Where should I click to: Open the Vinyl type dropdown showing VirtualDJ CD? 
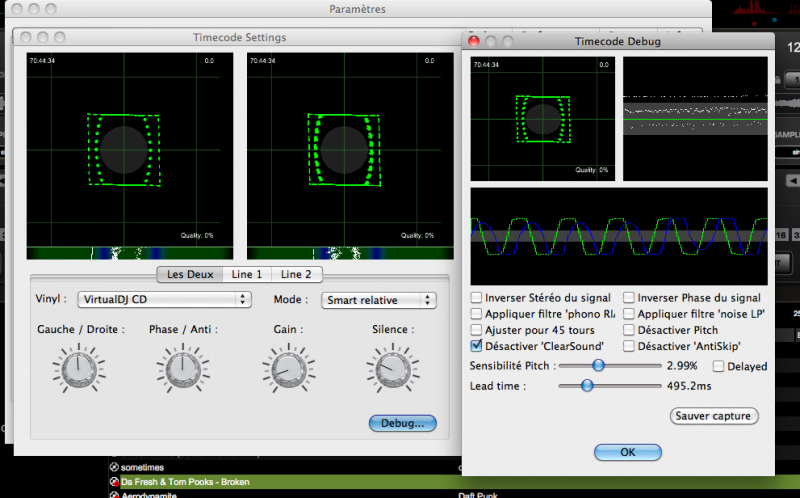[164, 300]
